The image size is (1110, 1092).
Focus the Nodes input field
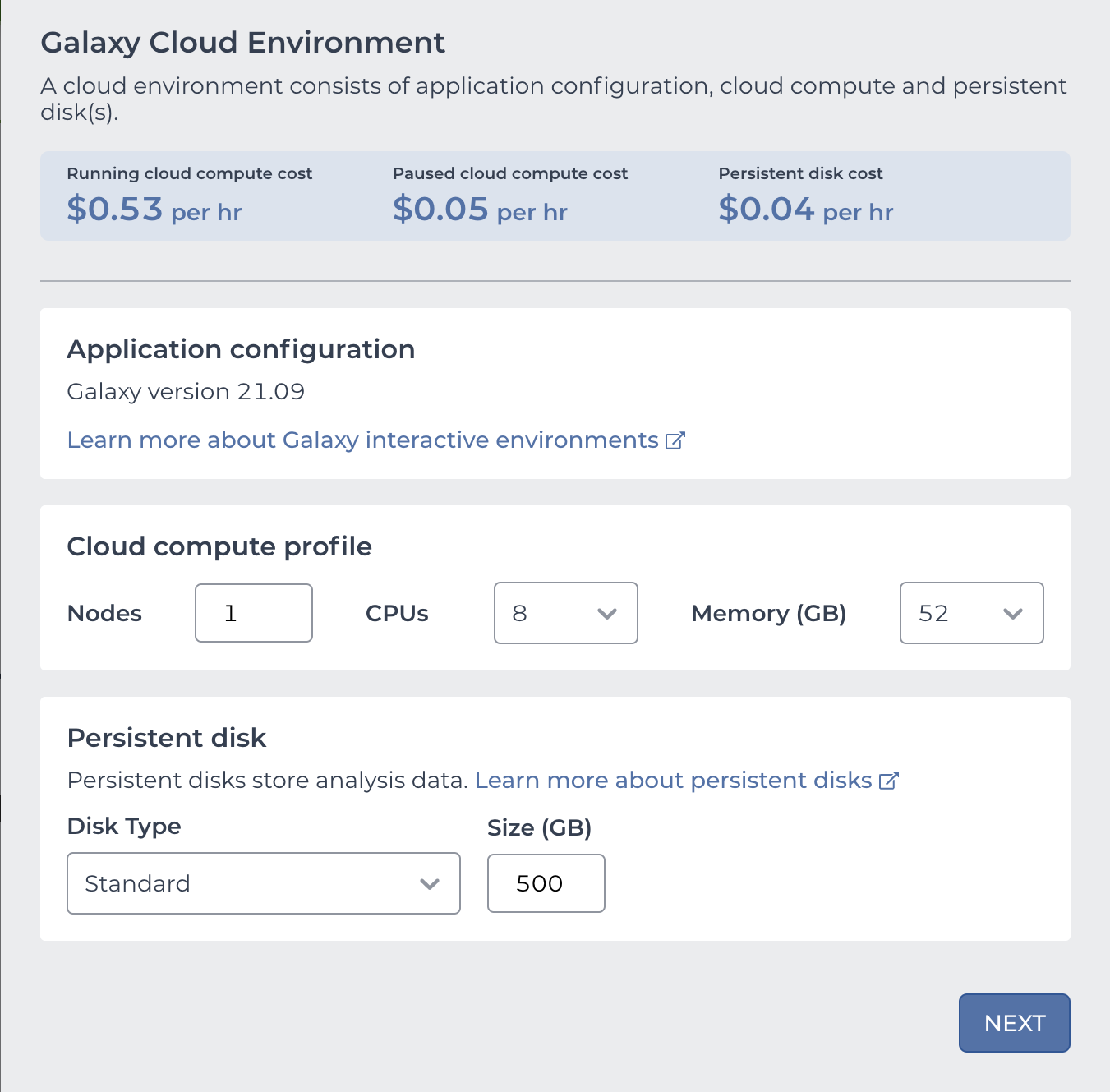pos(254,613)
